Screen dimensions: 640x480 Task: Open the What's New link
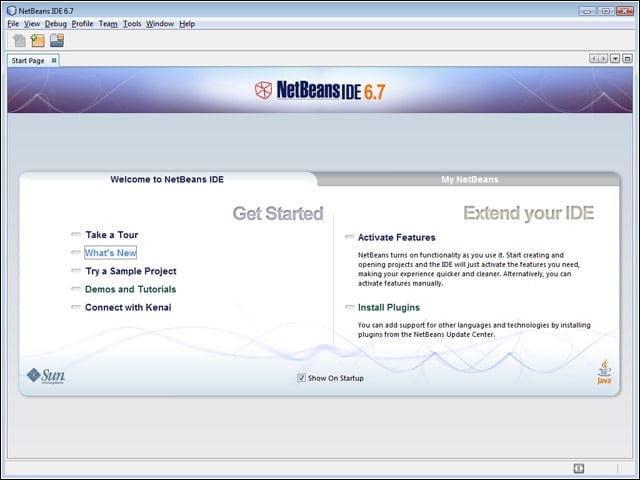tap(111, 253)
